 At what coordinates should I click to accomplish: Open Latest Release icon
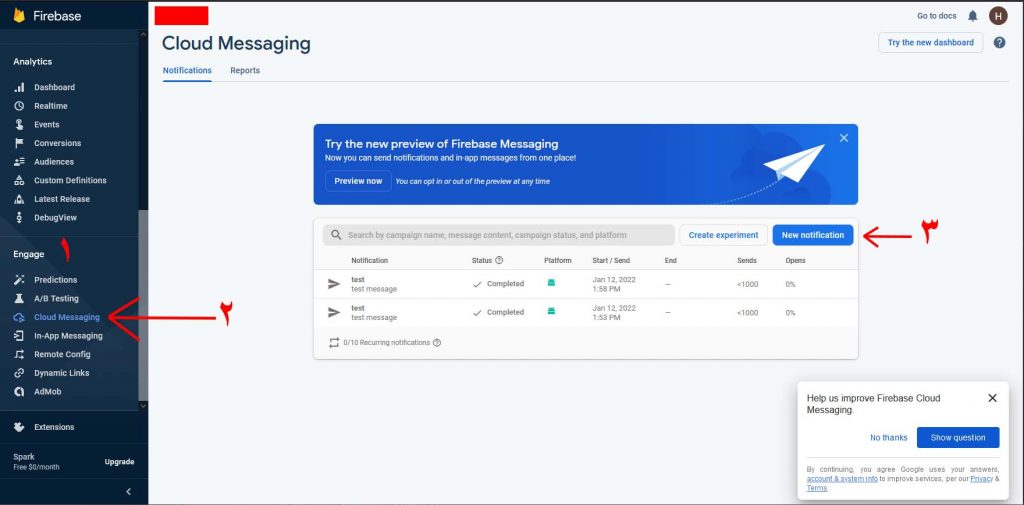click(x=20, y=199)
